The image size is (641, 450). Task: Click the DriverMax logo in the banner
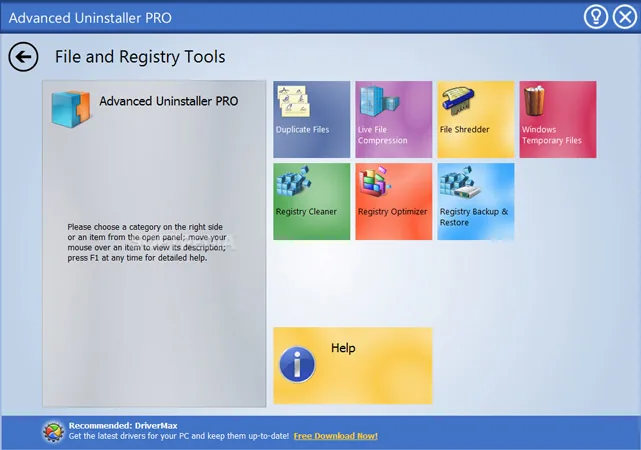click(x=53, y=432)
